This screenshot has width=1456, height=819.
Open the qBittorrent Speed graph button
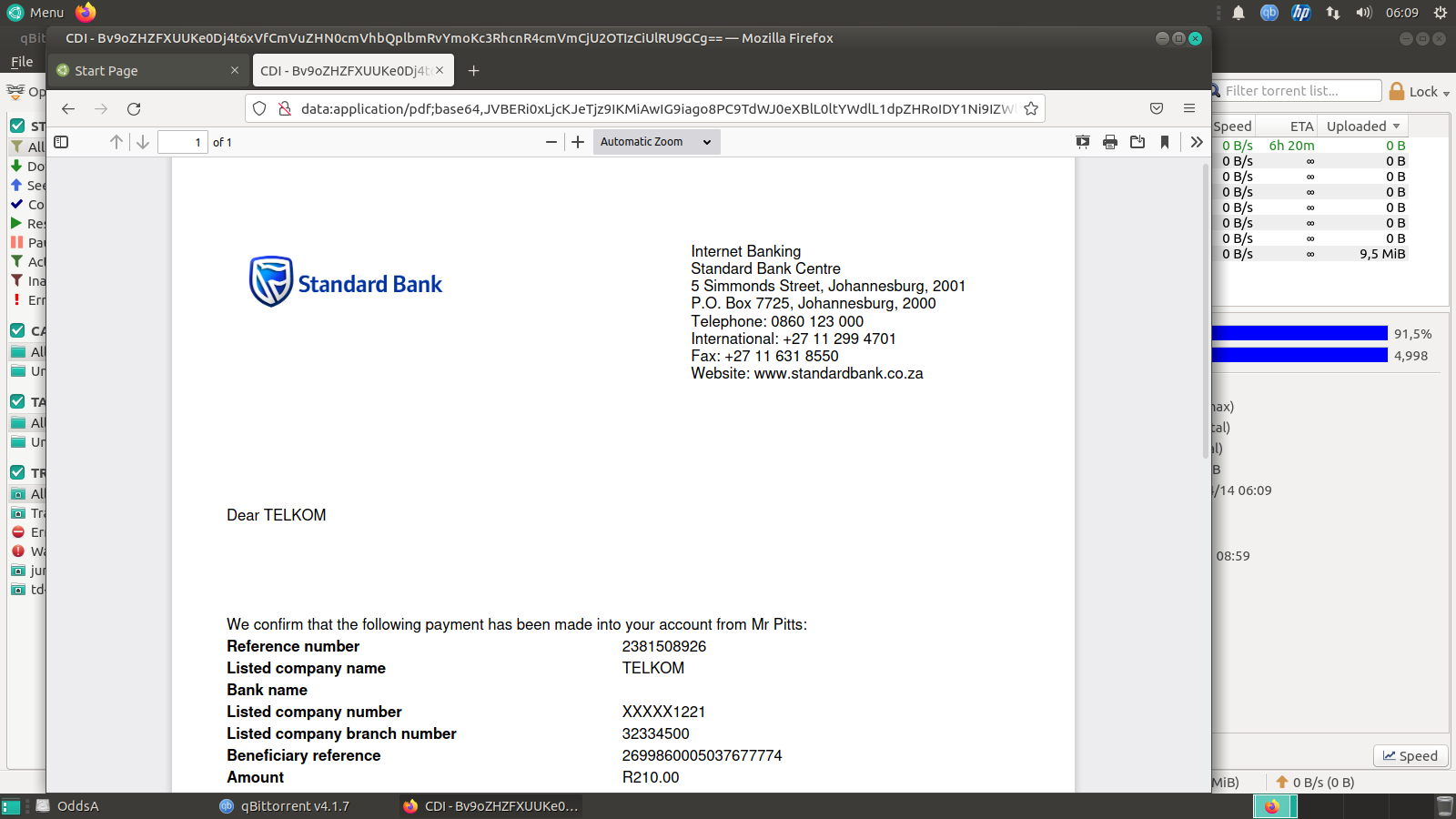pyautogui.click(x=1410, y=755)
